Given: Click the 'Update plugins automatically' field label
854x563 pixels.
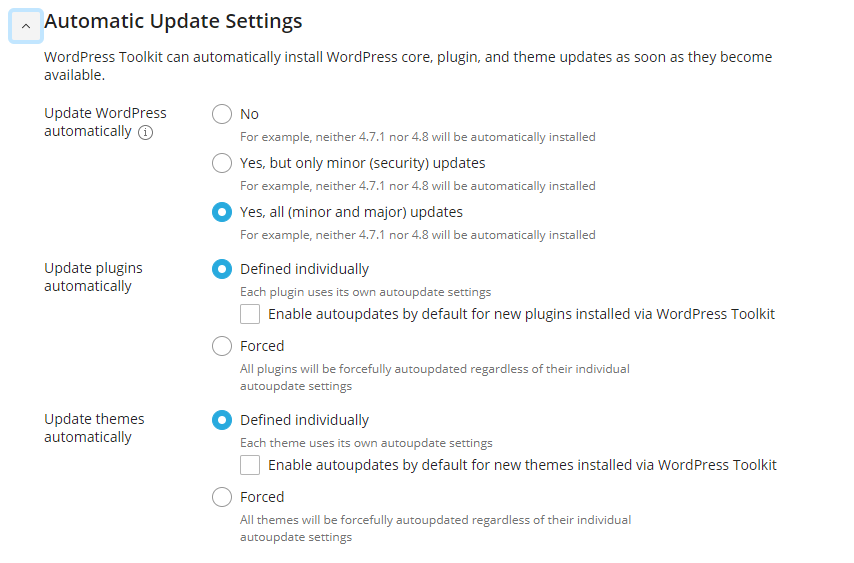Looking at the screenshot, I should 93,277.
